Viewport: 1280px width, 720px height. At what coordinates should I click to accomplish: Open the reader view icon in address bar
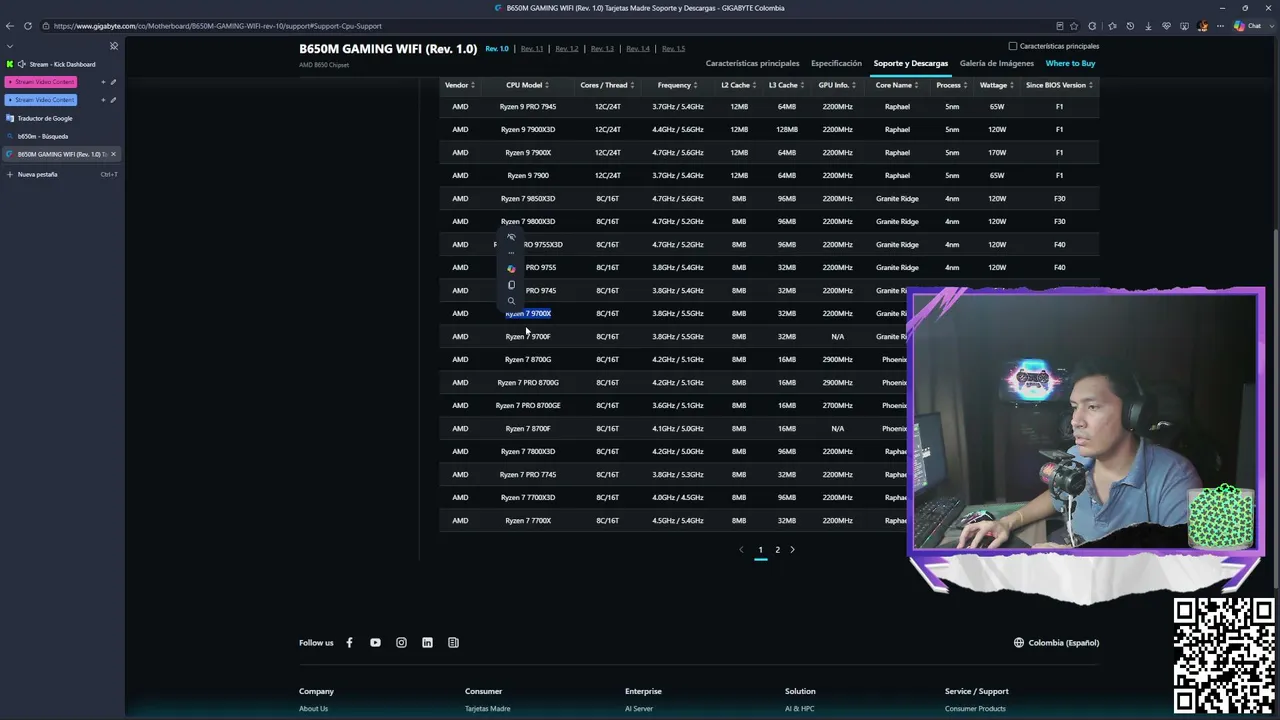coord(1059,26)
